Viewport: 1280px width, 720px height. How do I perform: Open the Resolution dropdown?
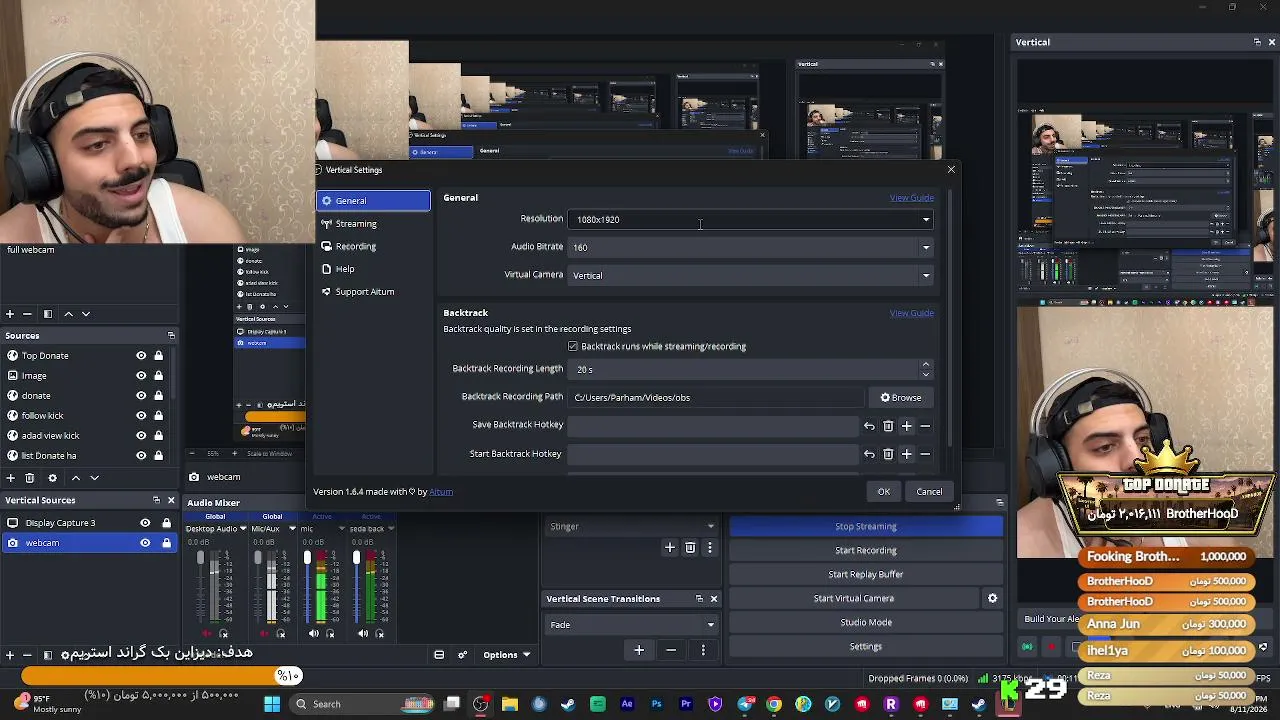tap(752, 219)
